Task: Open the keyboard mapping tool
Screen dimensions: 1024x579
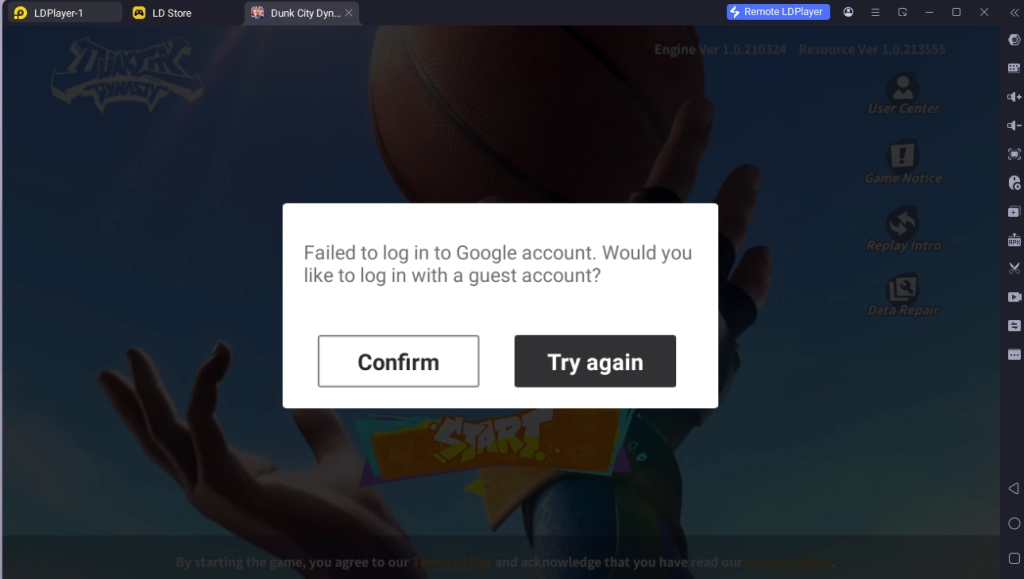Action: [1014, 68]
